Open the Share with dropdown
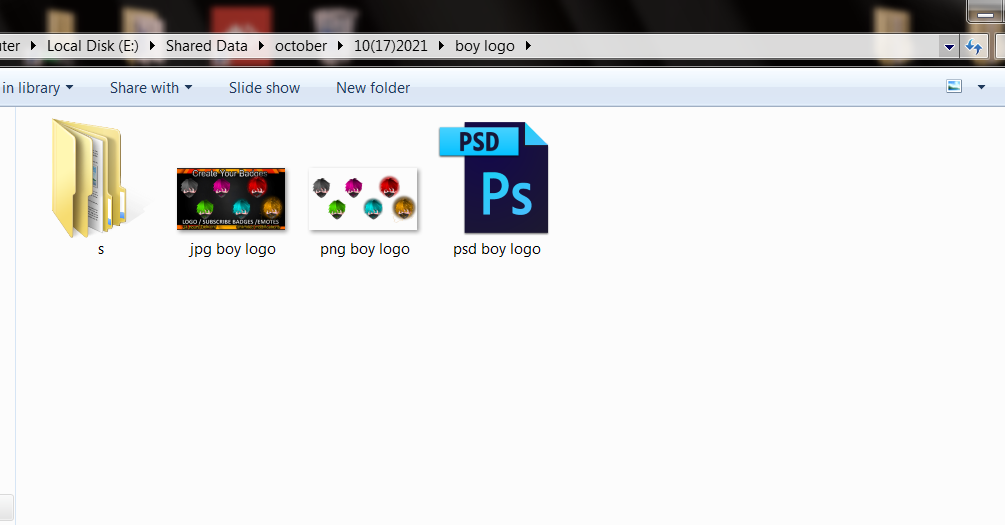Image resolution: width=1005 pixels, height=525 pixels. [151, 88]
